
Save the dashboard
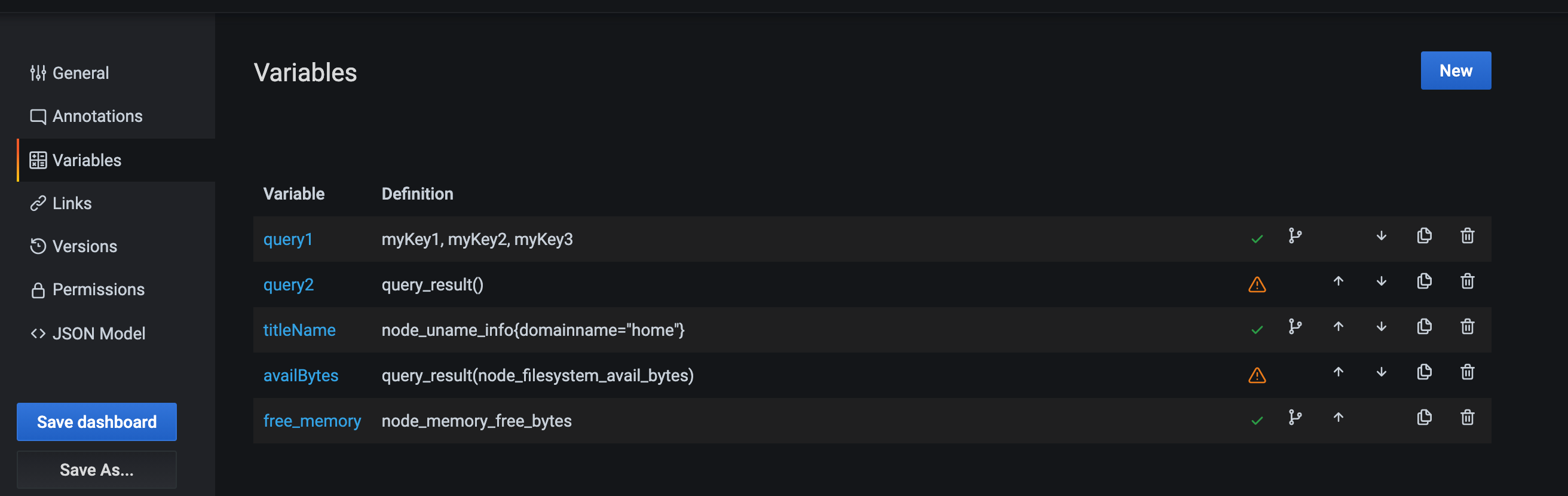click(97, 422)
